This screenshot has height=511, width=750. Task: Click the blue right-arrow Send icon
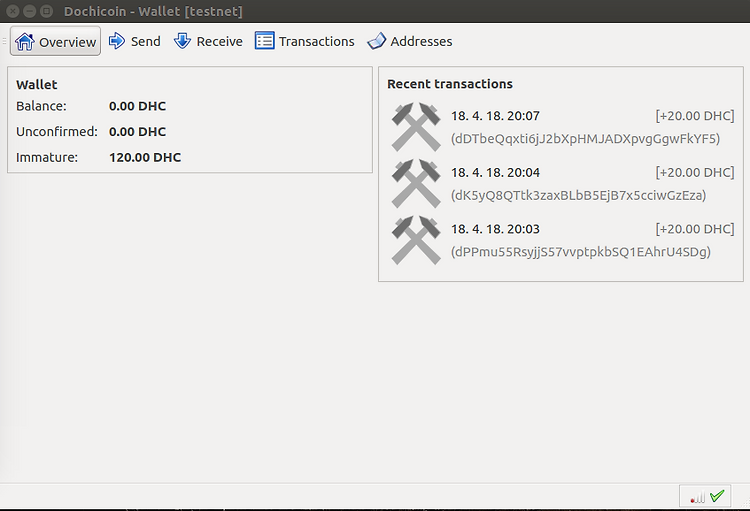point(117,41)
